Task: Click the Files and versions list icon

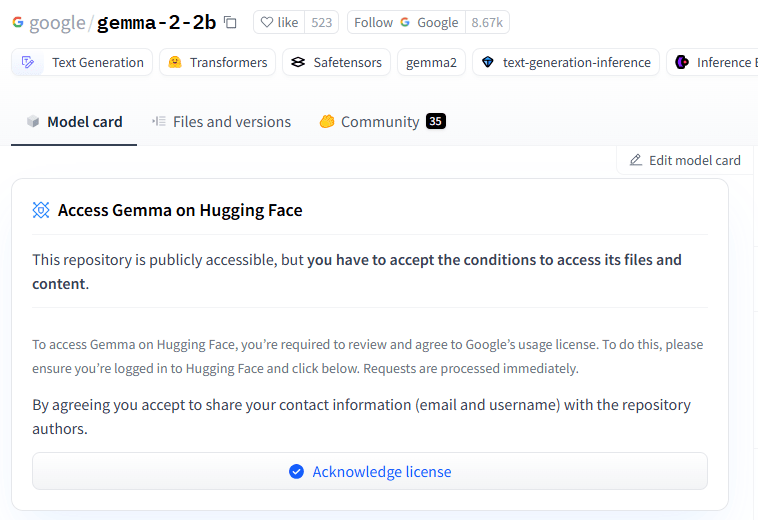Action: 159,121
